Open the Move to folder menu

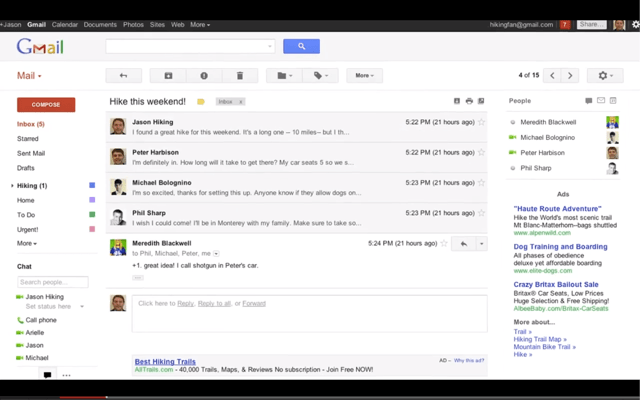(x=284, y=76)
